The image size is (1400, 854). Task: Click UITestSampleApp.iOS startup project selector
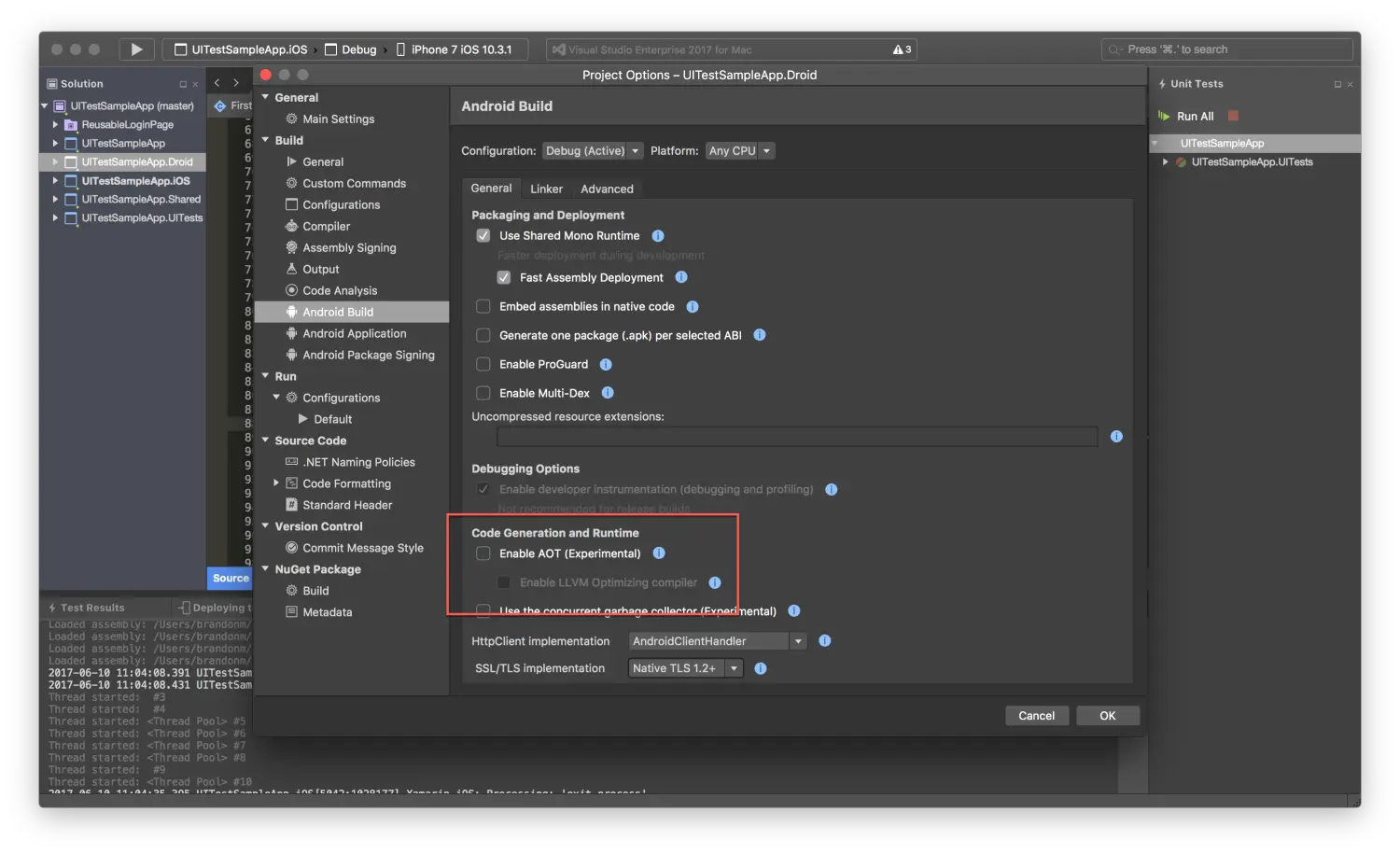[x=241, y=49]
